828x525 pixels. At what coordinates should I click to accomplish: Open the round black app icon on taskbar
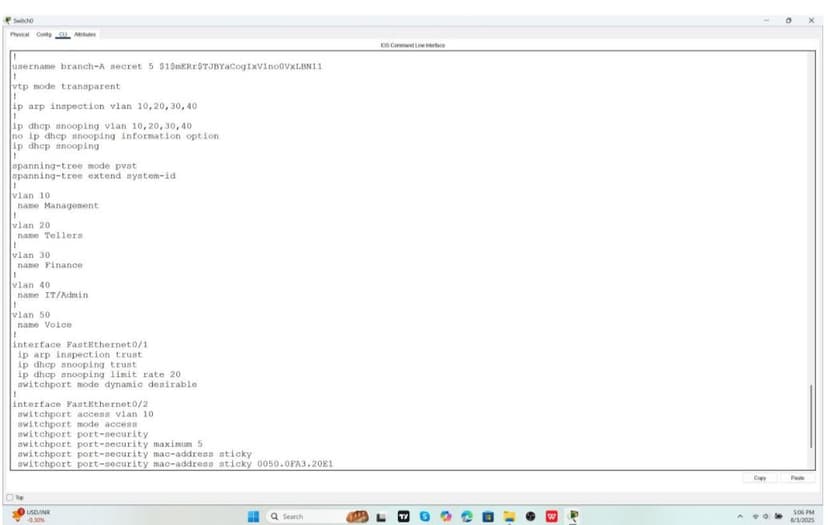[x=531, y=517]
